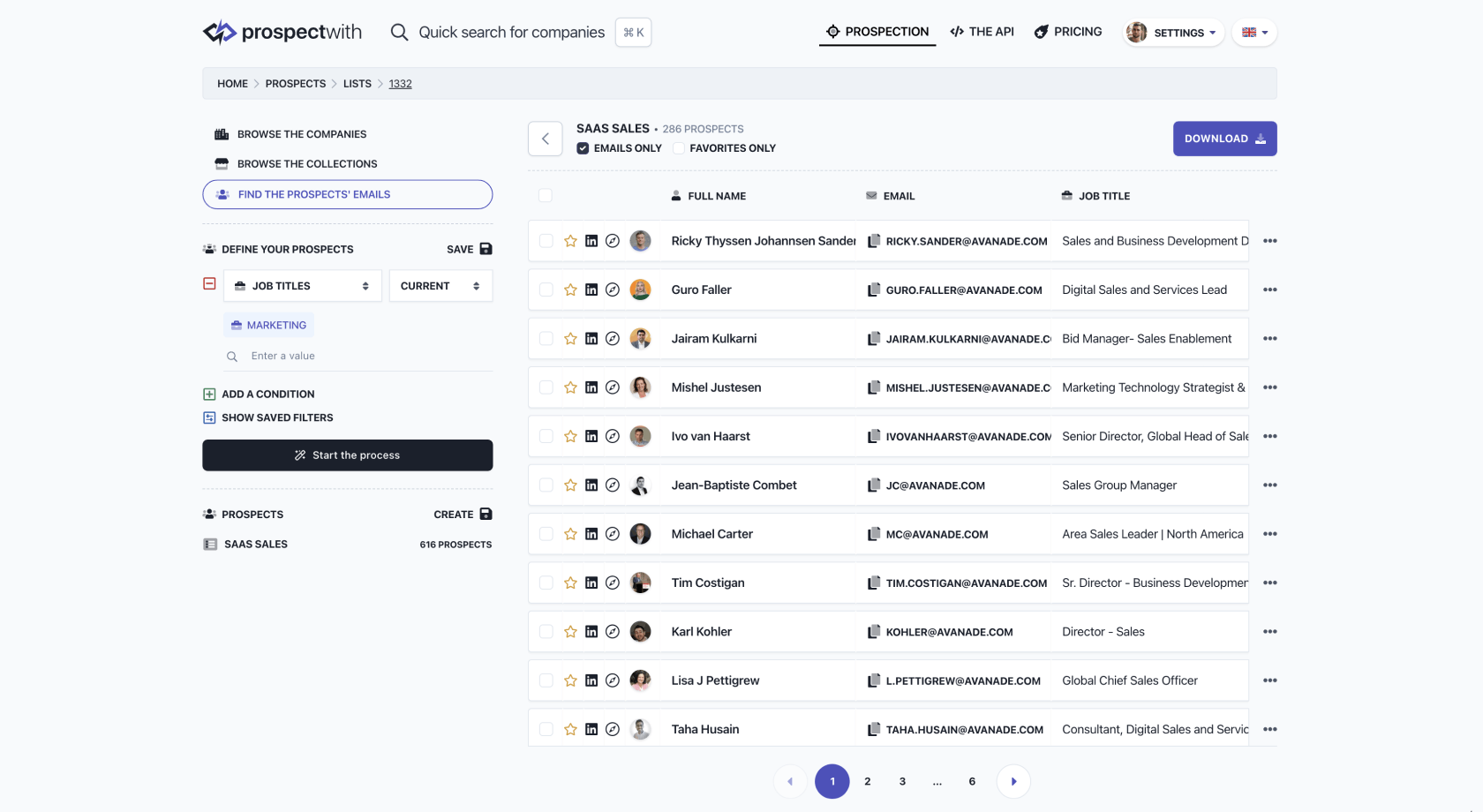Copy email icon beside TIM.COSTIGAN@AVANADE.COM
This screenshot has height=812, width=1483.
tap(874, 583)
